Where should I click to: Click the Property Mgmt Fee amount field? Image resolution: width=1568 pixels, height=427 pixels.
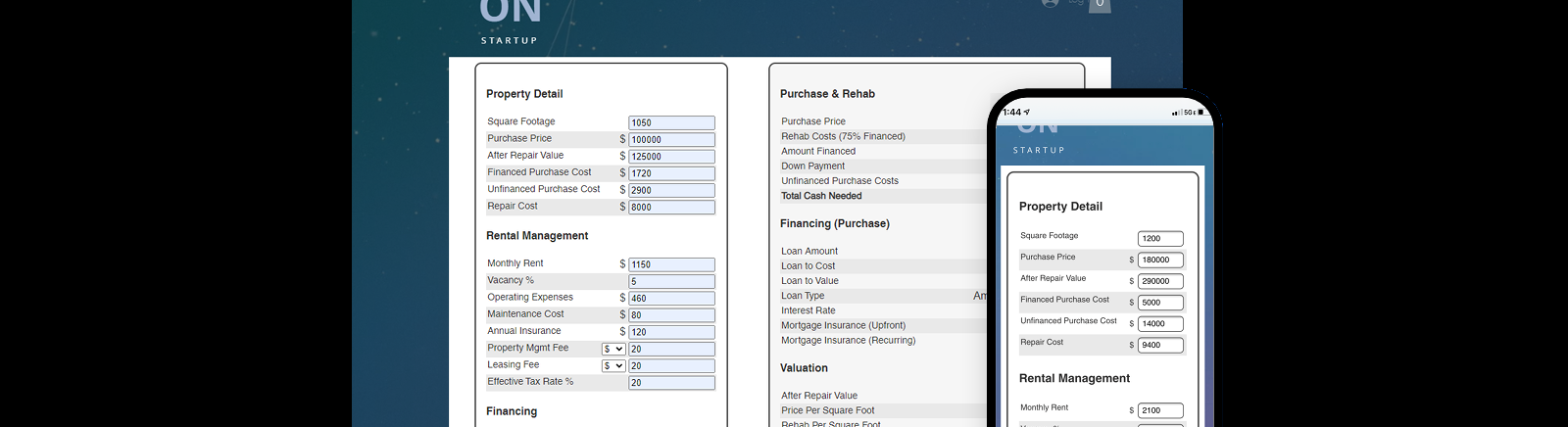tap(671, 349)
